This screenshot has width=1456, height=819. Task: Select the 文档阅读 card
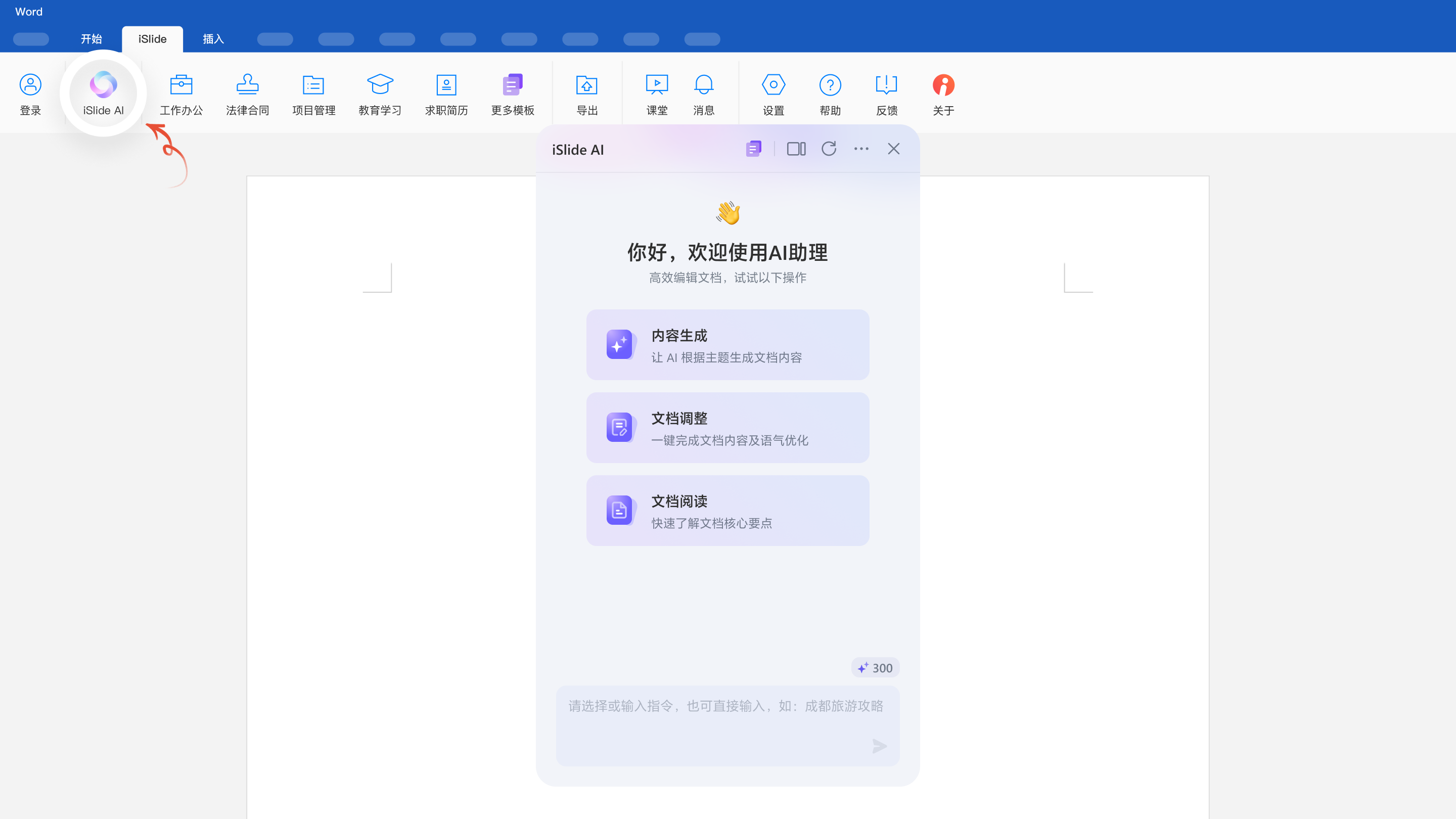[727, 511]
